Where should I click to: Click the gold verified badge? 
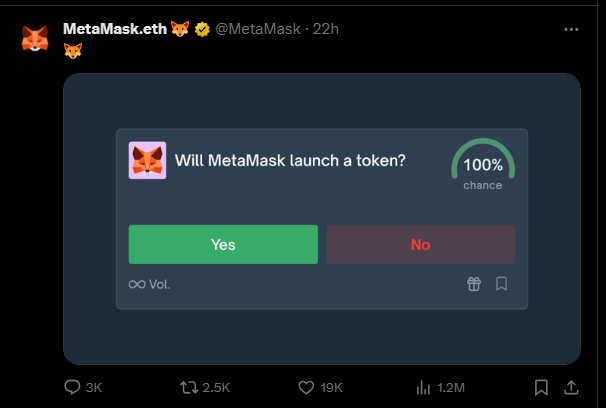click(x=202, y=29)
